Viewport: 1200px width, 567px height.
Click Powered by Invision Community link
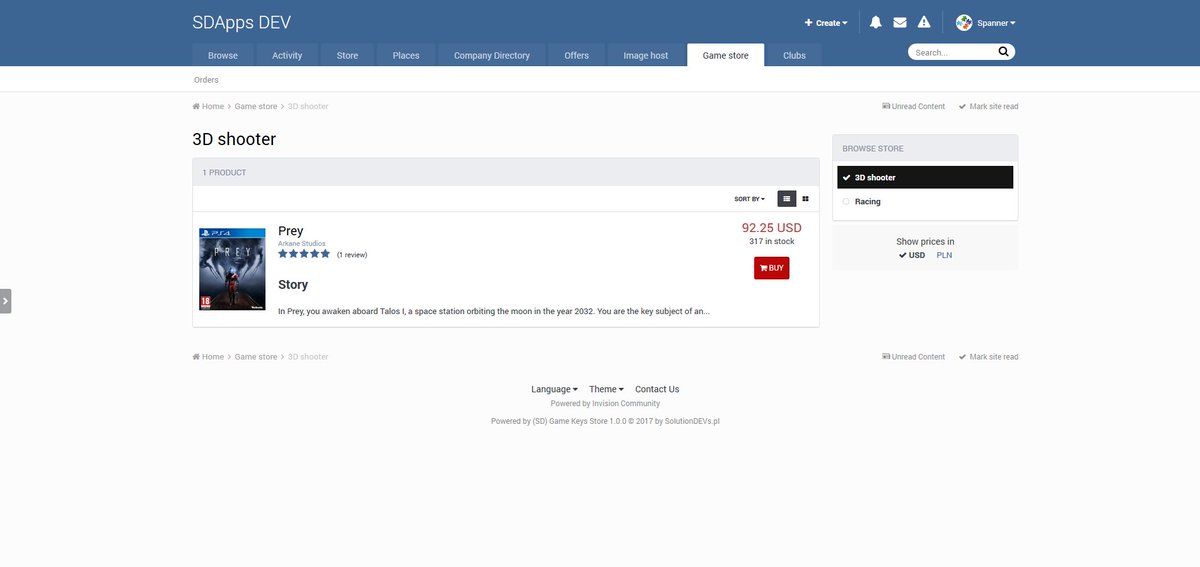605,403
